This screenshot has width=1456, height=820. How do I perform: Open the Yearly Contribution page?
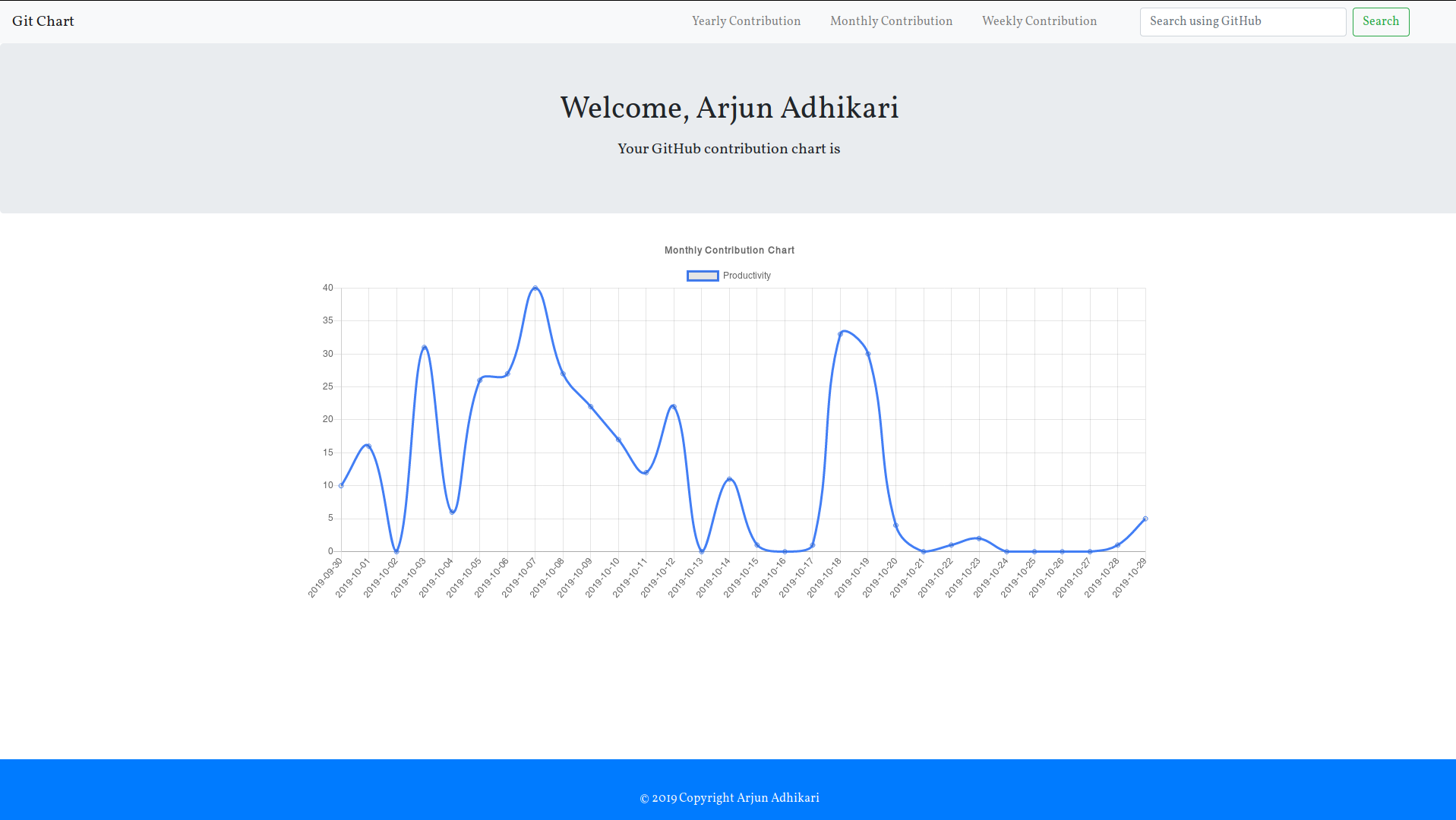click(x=746, y=21)
